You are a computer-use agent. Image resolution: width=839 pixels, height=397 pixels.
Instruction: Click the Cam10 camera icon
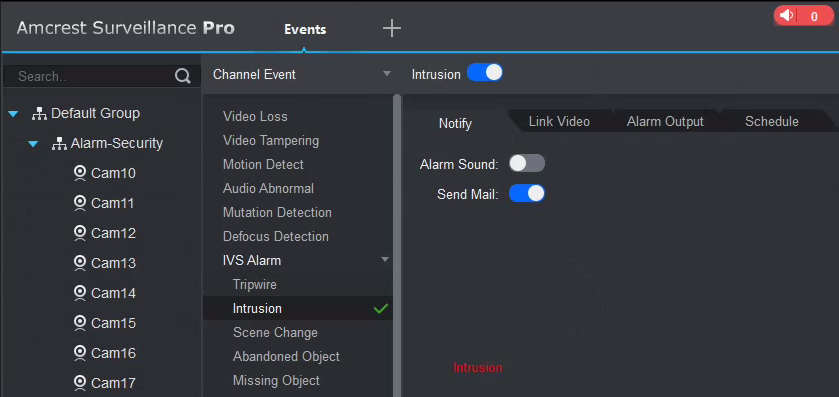[80, 173]
